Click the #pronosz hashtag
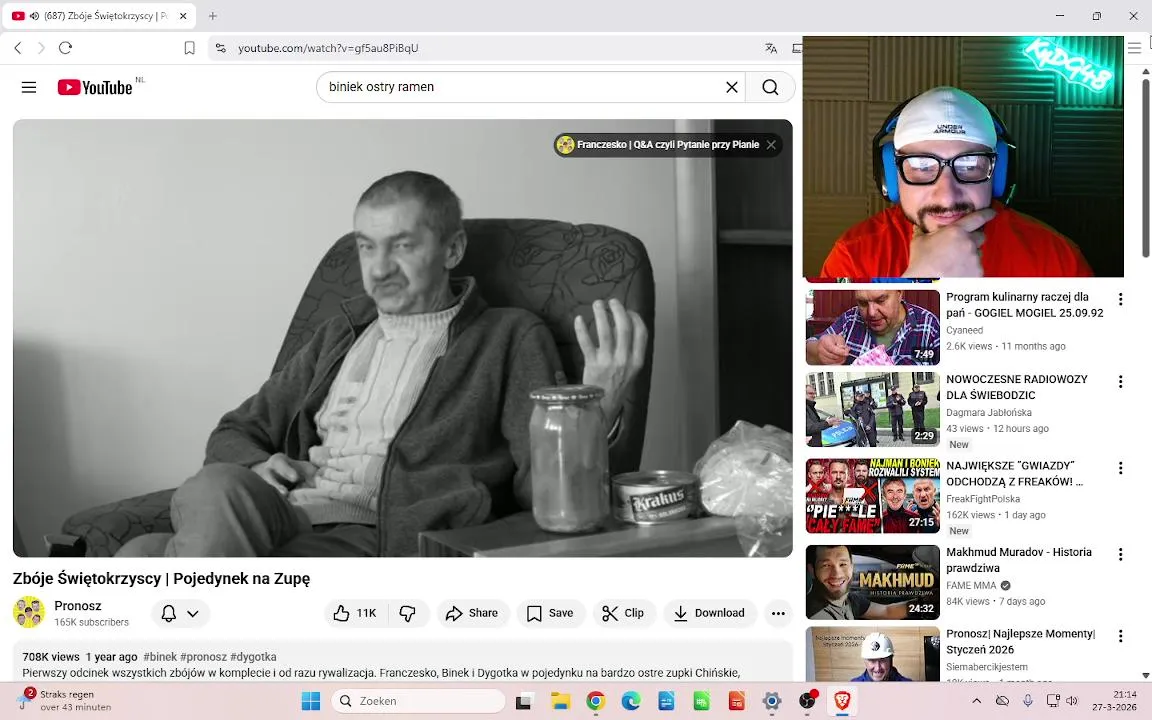Viewport: 1152px width, 720px height. (204, 657)
